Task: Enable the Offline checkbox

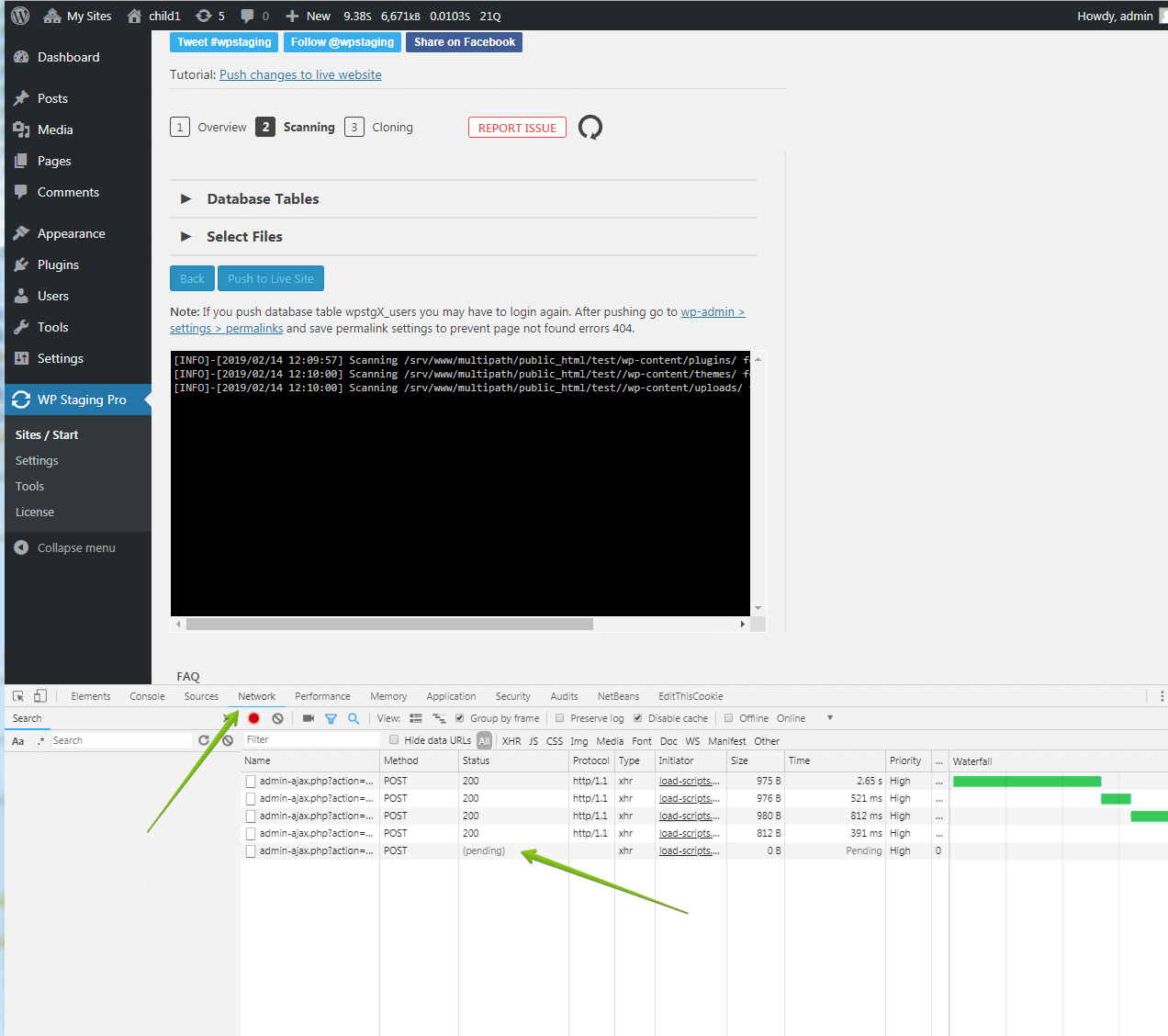Action: click(x=729, y=718)
